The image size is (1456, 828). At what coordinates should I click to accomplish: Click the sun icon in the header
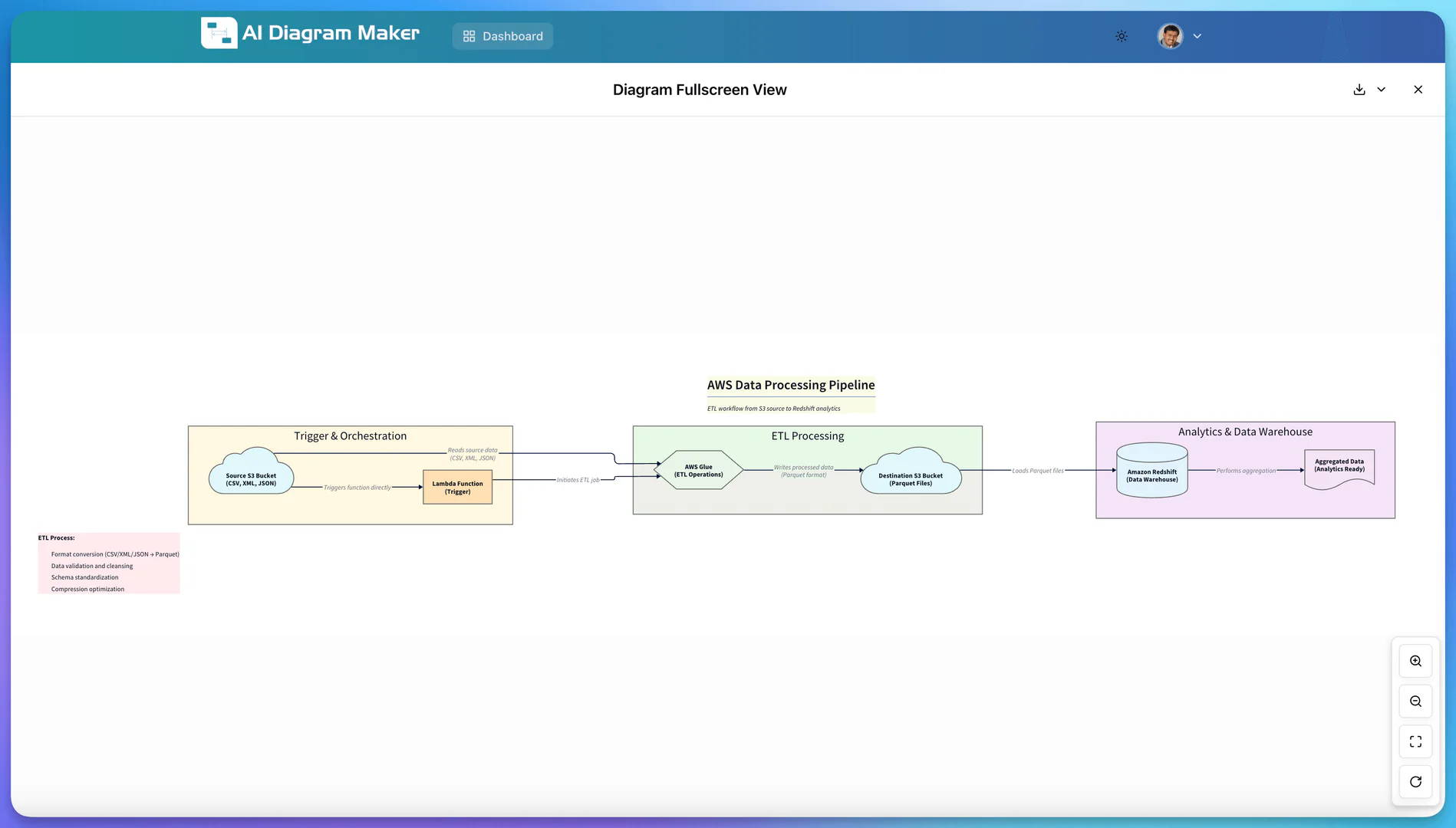(x=1121, y=36)
